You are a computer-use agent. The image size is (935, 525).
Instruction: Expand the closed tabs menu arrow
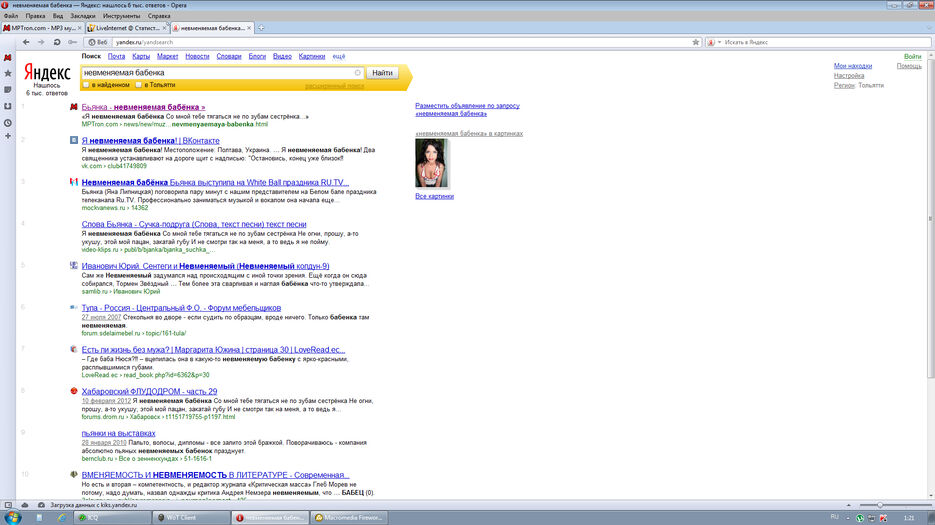[929, 28]
